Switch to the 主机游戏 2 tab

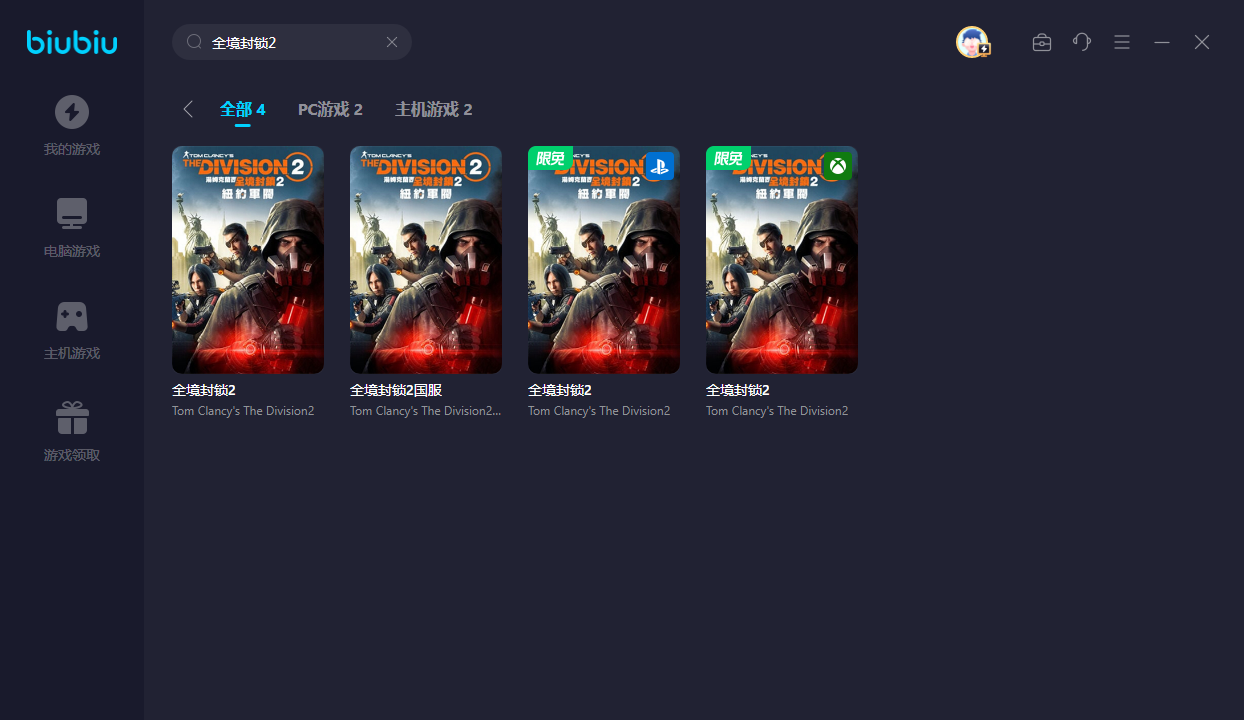tap(433, 109)
